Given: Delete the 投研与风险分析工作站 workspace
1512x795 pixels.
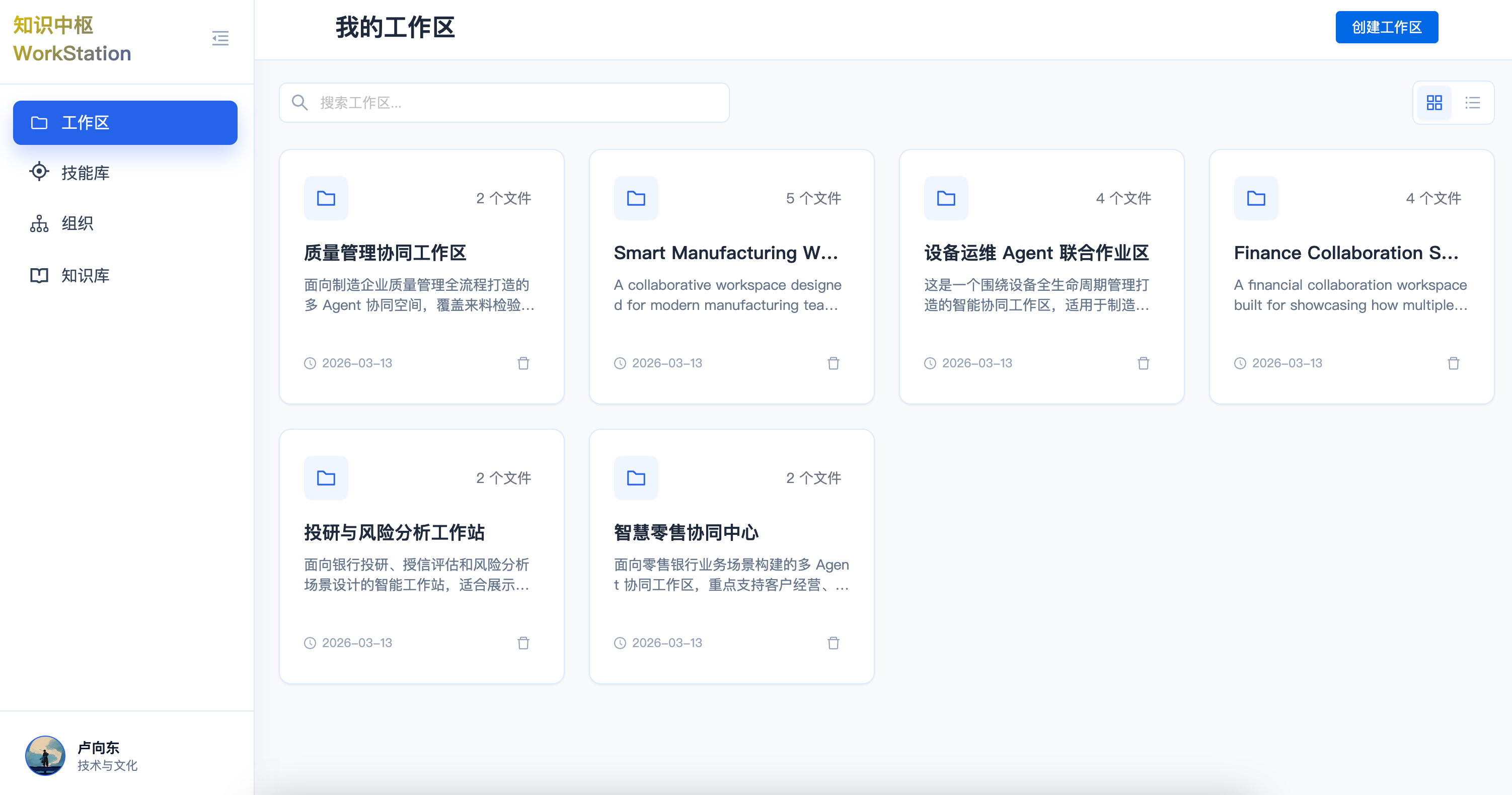Looking at the screenshot, I should point(523,643).
